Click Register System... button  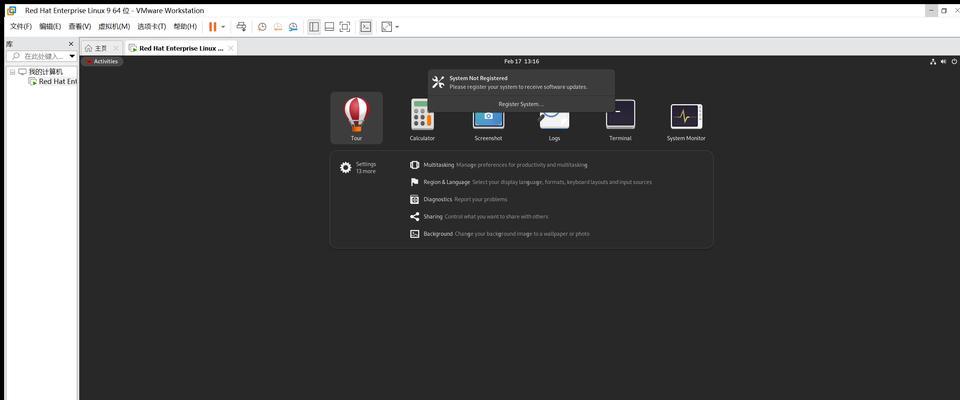tap(521, 104)
